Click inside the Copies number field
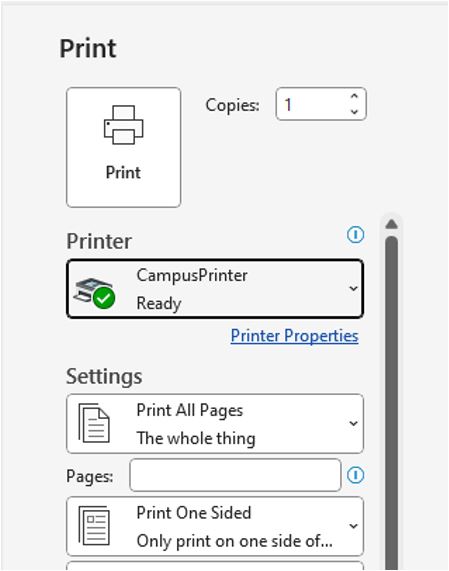Viewport: 449px width, 571px height. point(312,104)
